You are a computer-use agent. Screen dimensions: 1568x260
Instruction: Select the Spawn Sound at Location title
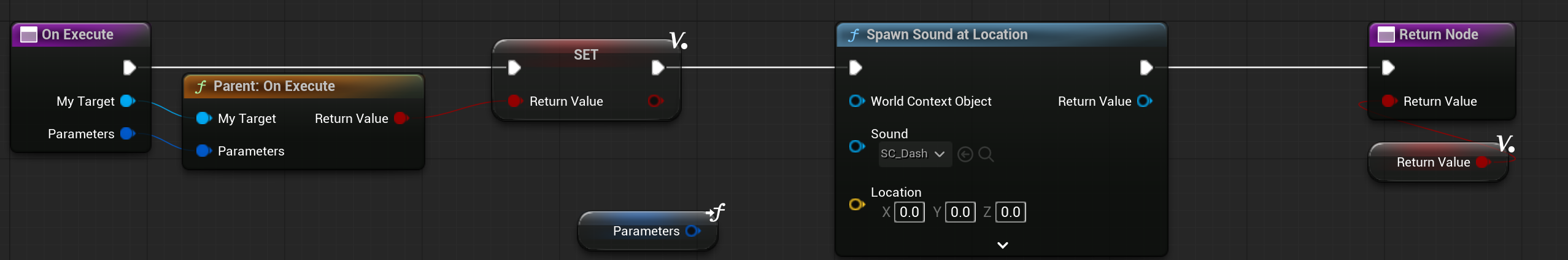(946, 34)
